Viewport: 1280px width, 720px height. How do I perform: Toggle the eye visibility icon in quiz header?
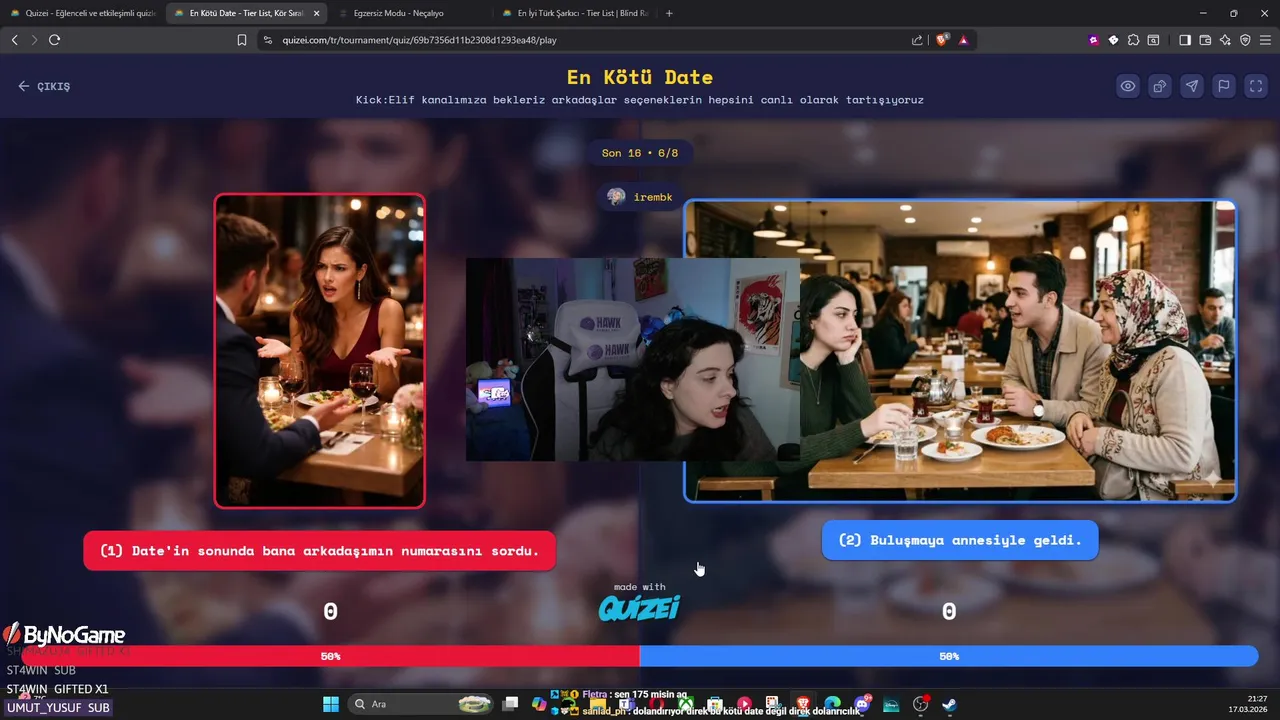[1128, 86]
